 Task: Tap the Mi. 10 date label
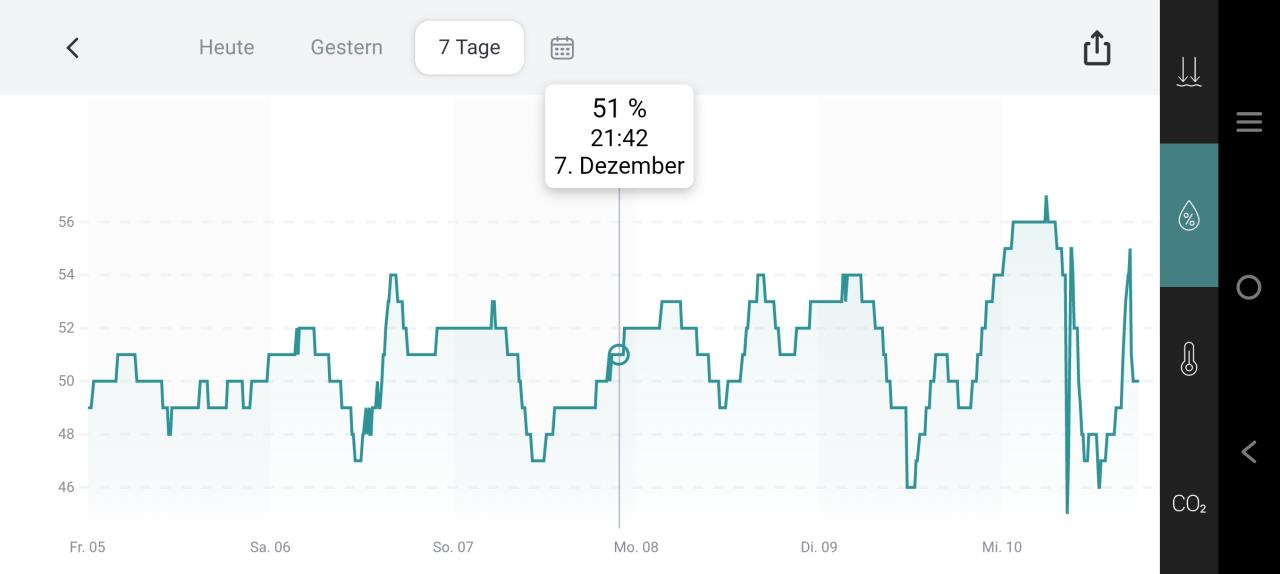pyautogui.click(x=1002, y=547)
